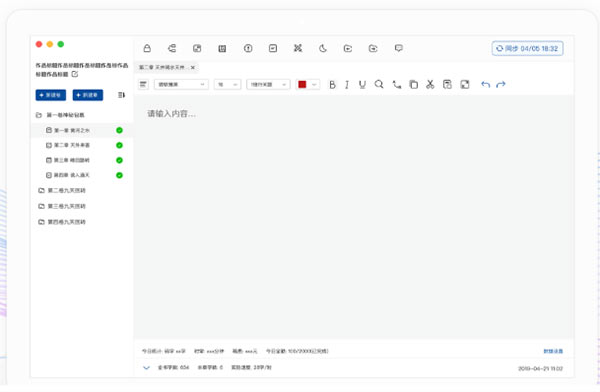Click the paragraph layout icon before font dropdown
600x392 pixels.
(143, 84)
